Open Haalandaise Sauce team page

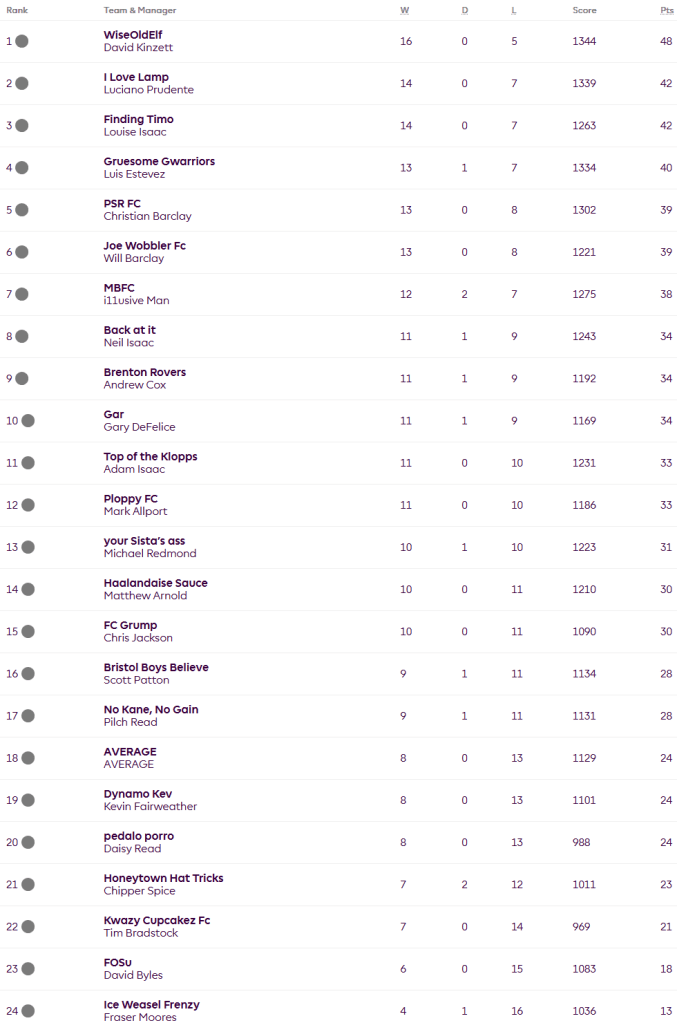(x=155, y=583)
